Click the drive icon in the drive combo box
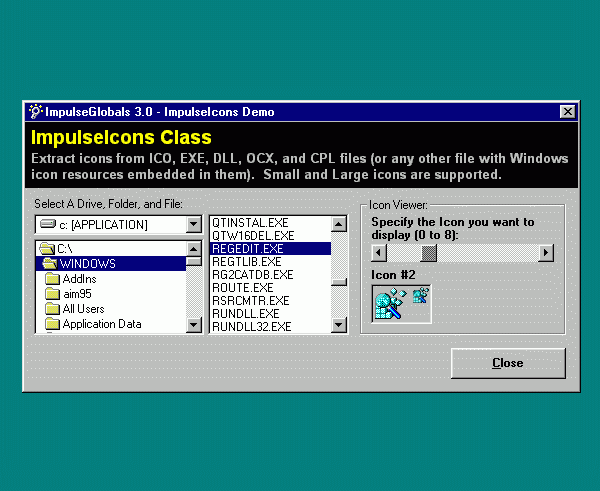Image resolution: width=600 pixels, height=491 pixels. 48,224
